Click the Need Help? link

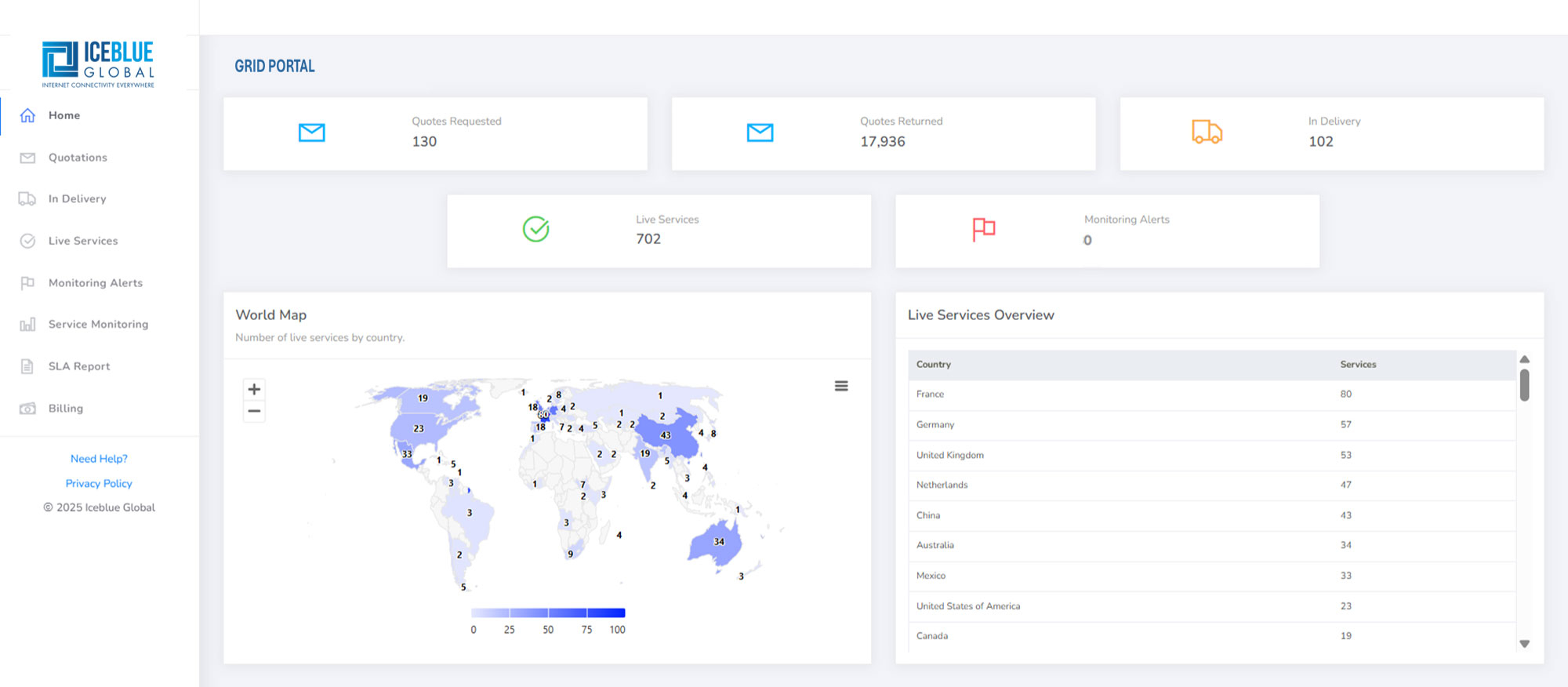tap(99, 459)
